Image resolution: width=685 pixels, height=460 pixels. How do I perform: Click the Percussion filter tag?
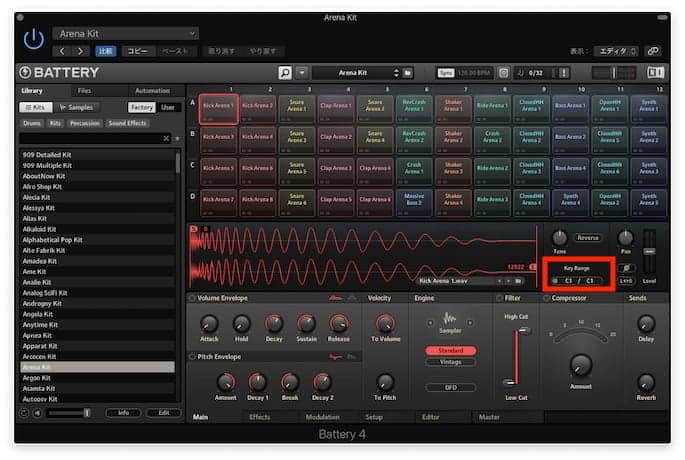click(x=85, y=124)
